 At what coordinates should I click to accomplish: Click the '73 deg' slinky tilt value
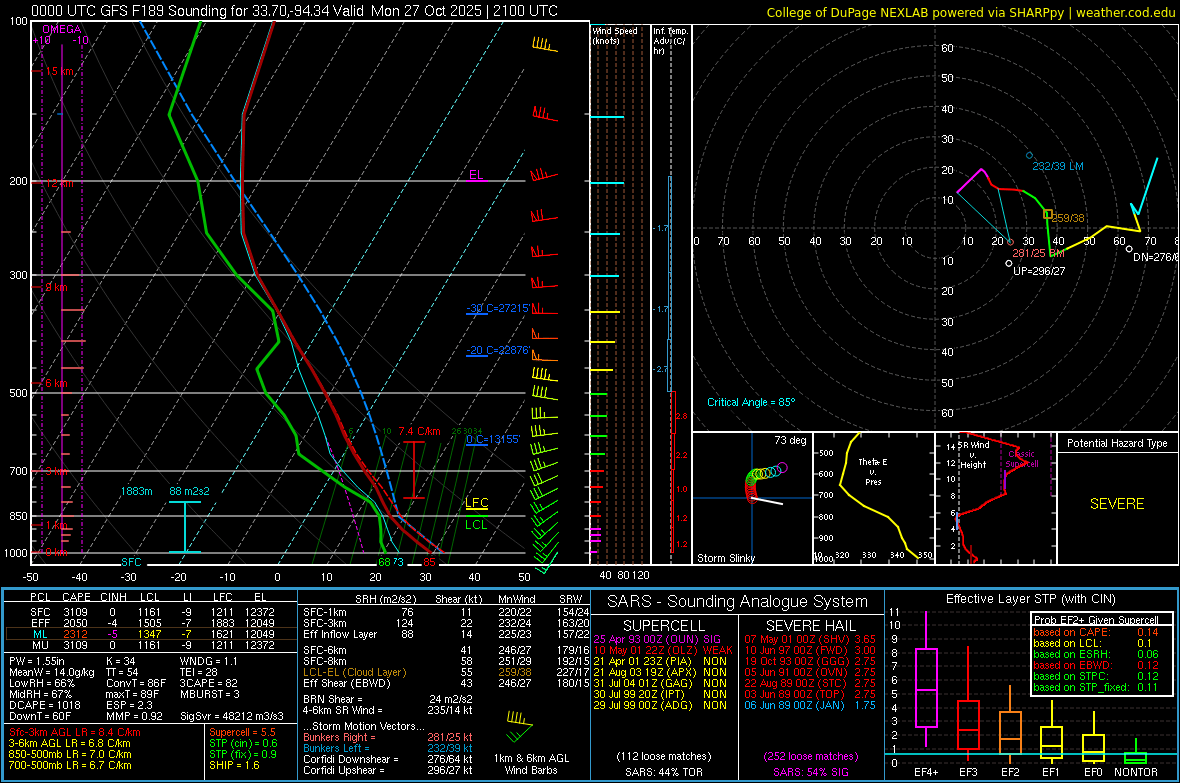[x=790, y=440]
